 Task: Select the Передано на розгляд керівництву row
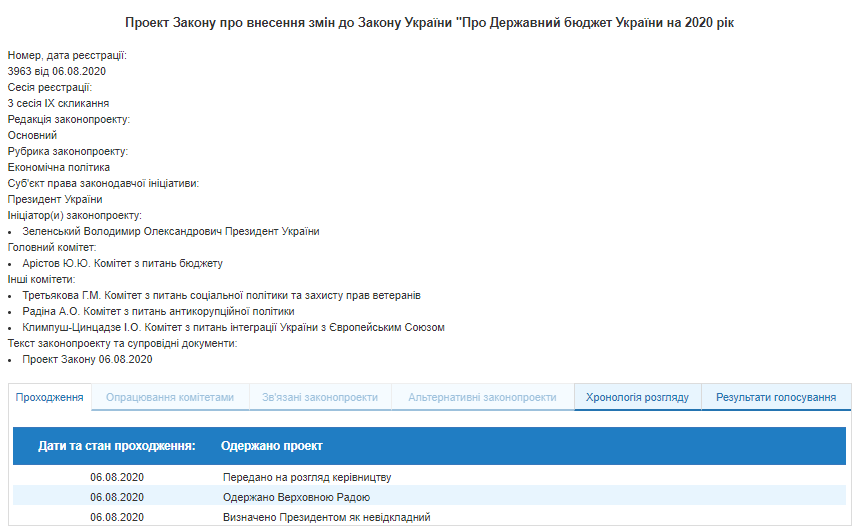click(x=306, y=477)
